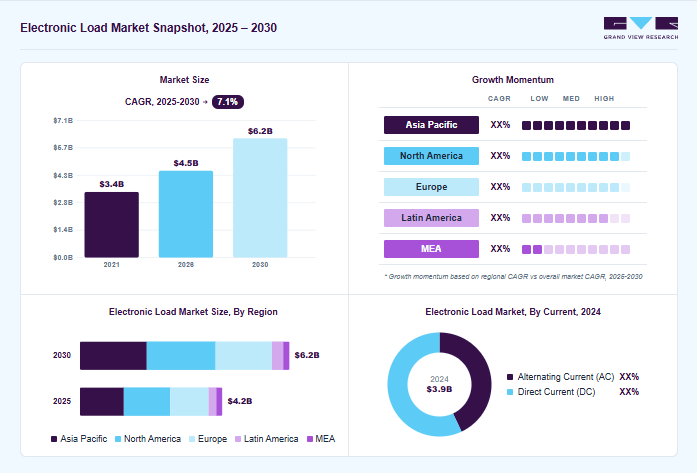Image resolution: width=697 pixels, height=473 pixels.
Task: Click the 2021 dark purple bar
Action: (x=112, y=225)
